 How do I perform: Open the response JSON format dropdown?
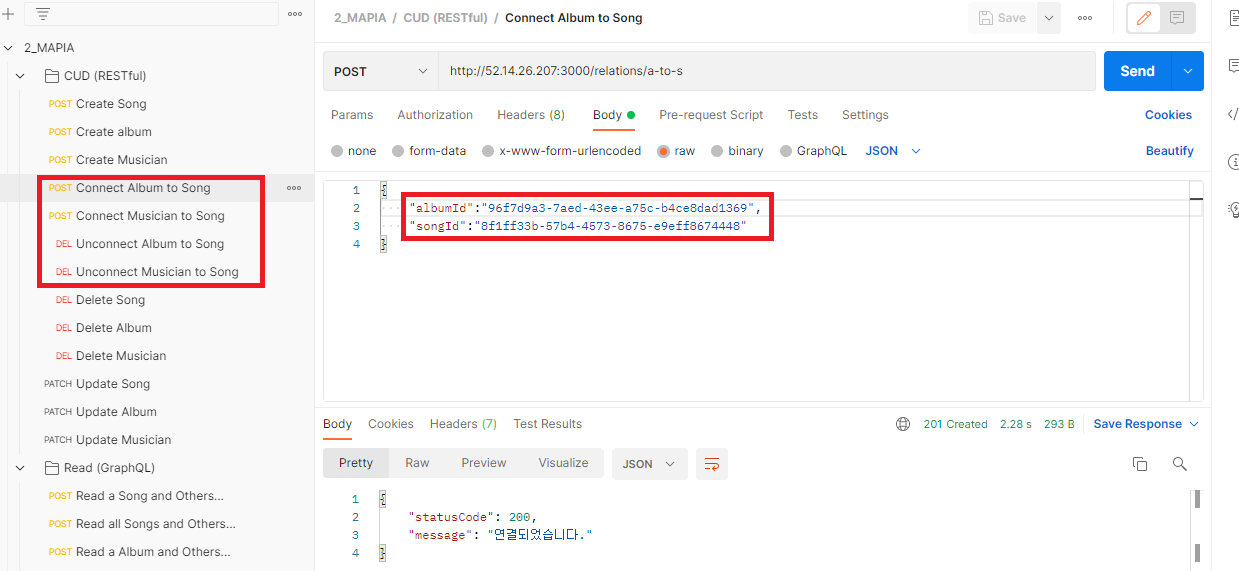650,464
